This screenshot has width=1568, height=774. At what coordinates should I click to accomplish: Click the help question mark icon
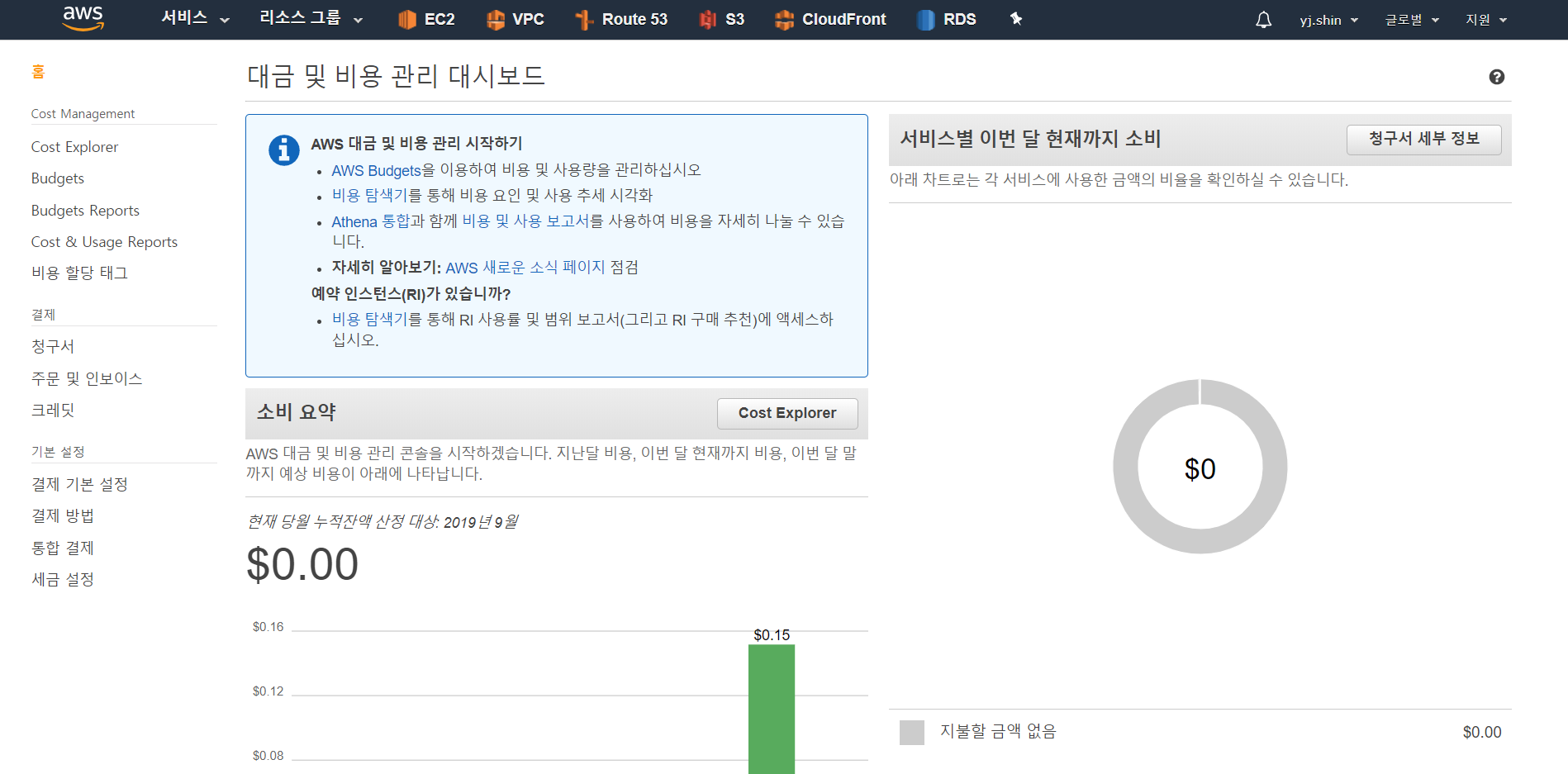click(x=1497, y=77)
